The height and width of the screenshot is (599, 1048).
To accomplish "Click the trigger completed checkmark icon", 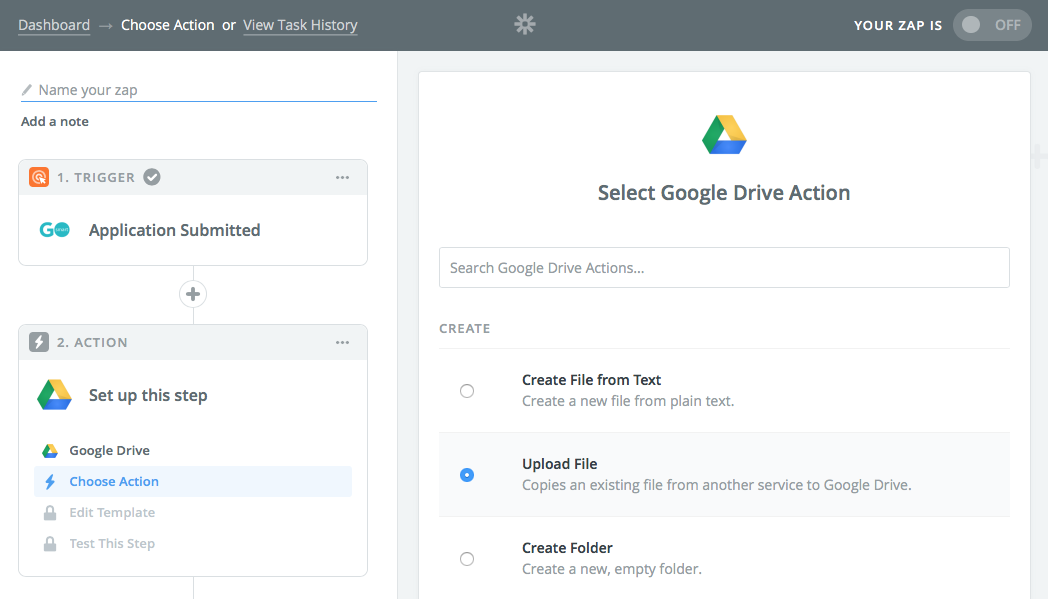I will [x=152, y=177].
